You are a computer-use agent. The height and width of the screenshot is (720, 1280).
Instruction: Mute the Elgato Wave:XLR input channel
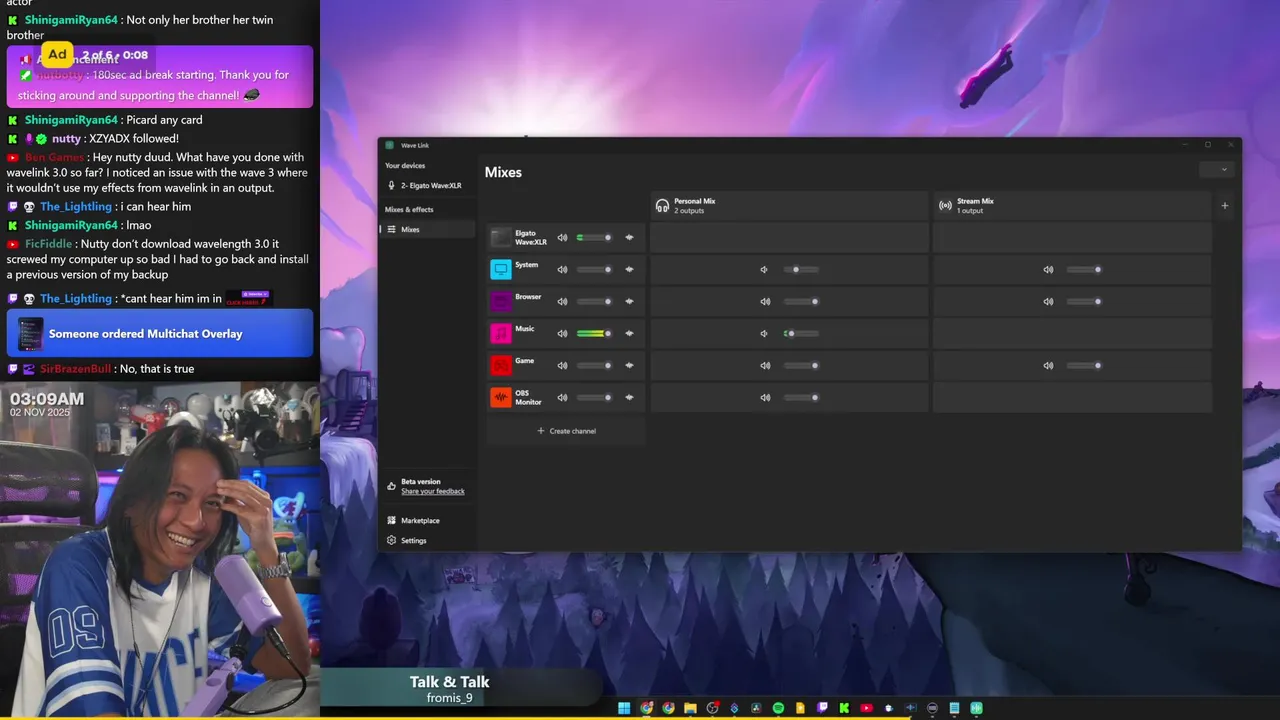tap(562, 237)
